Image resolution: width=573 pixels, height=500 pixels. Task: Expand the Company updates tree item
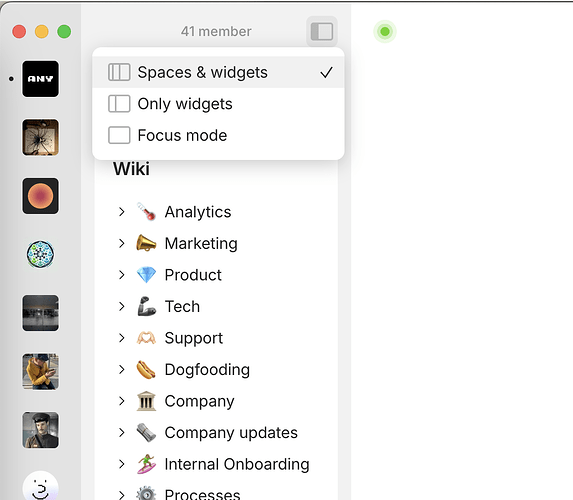[122, 432]
